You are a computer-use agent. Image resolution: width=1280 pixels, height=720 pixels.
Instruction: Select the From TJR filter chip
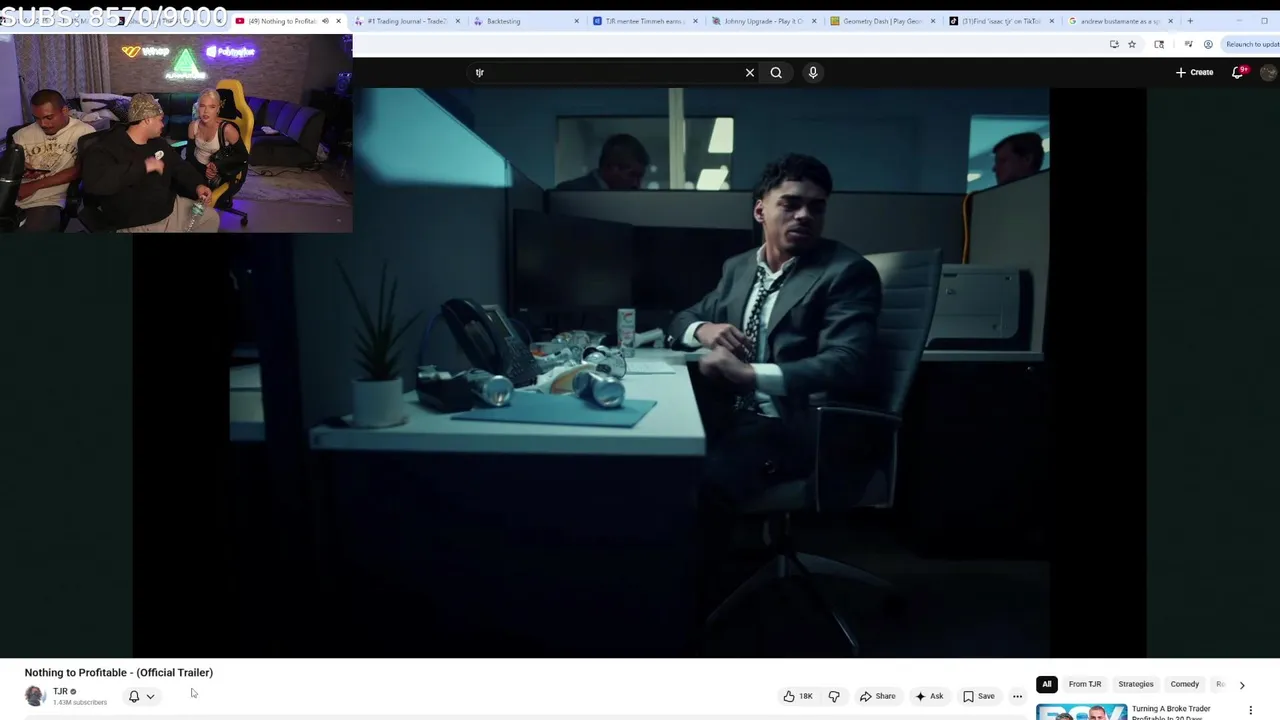pos(1085,684)
